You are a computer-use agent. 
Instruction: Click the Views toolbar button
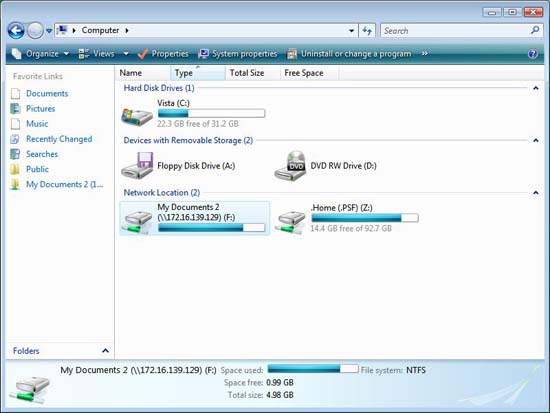[96, 54]
